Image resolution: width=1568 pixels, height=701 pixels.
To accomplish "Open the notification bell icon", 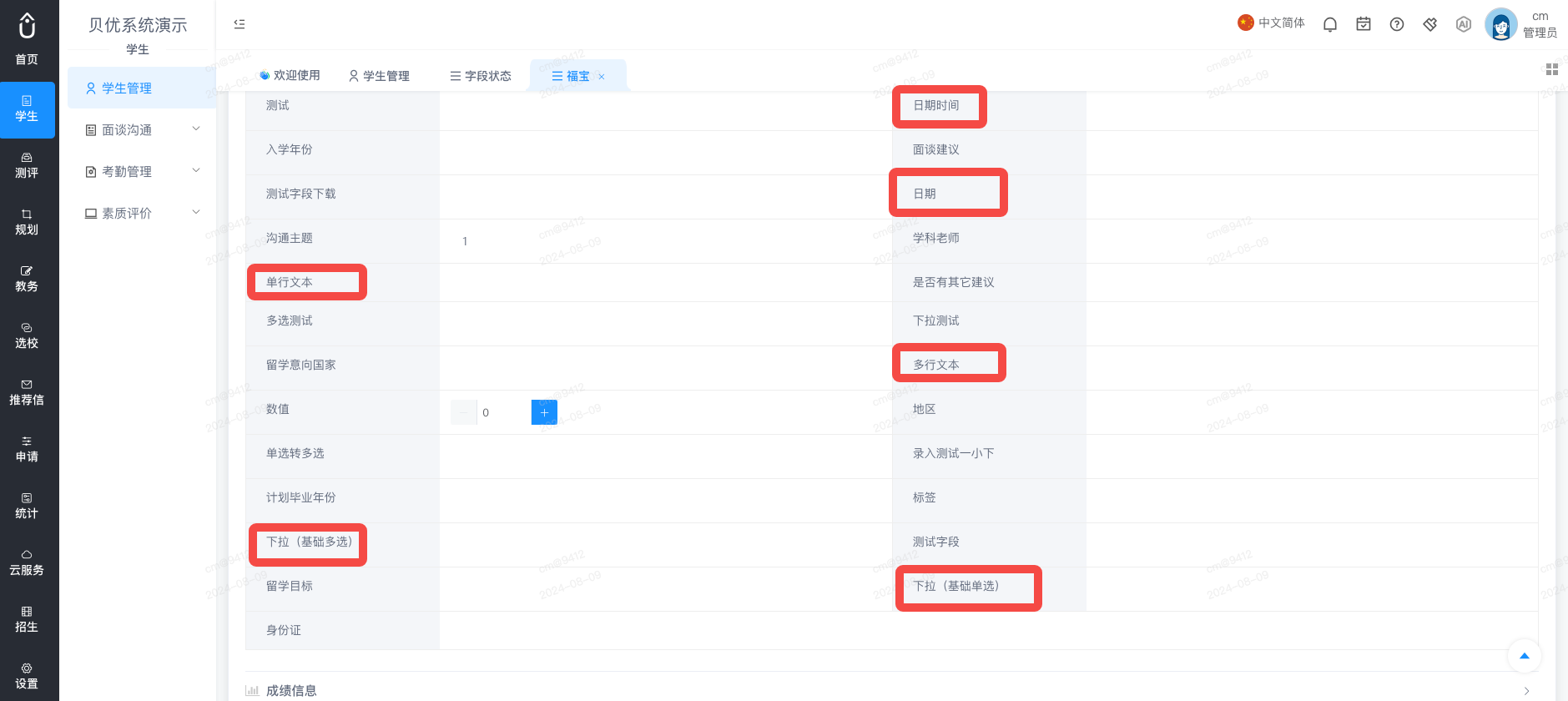I will (x=1330, y=24).
